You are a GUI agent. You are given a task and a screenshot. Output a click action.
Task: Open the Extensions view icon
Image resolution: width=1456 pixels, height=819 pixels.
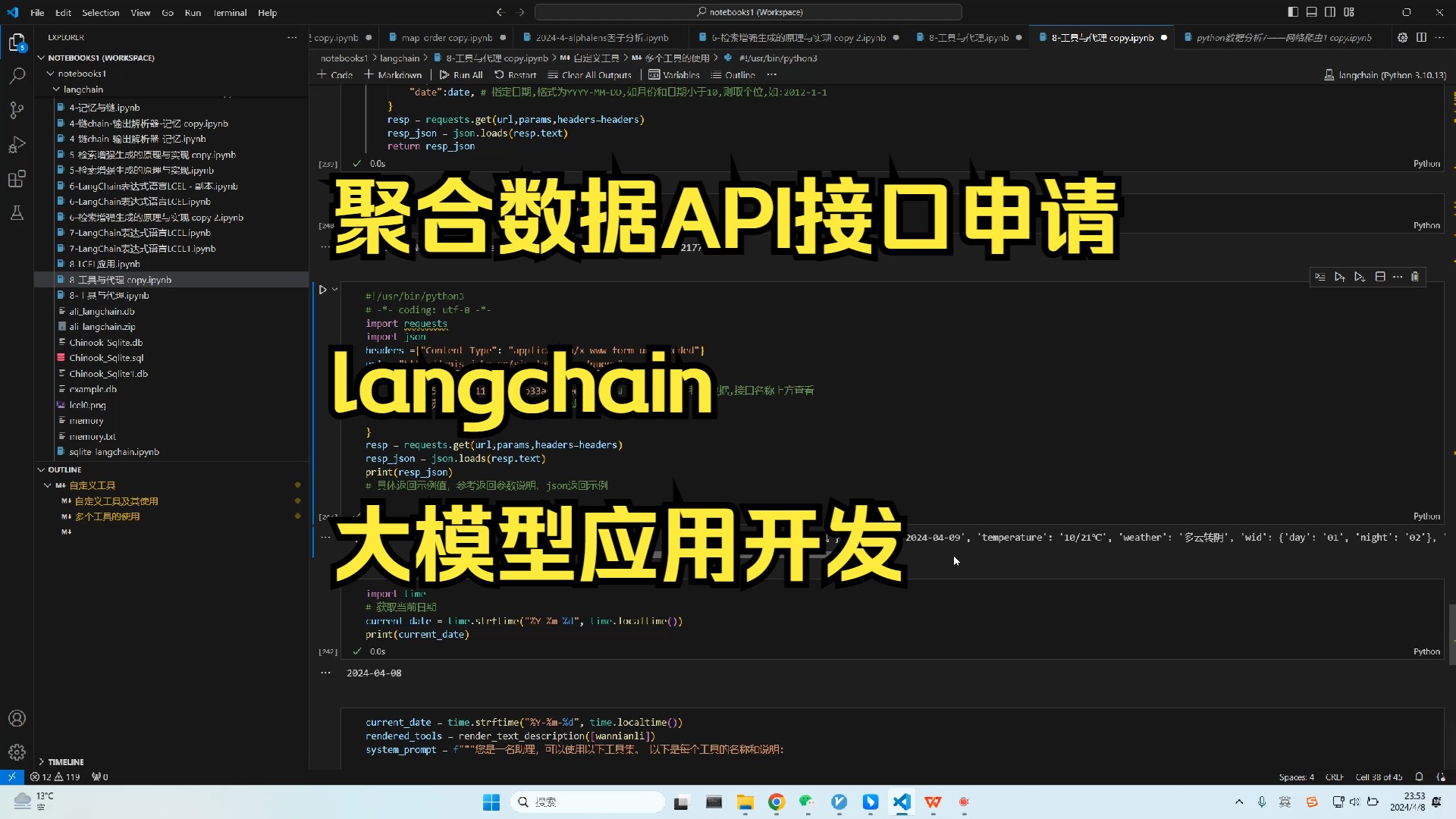pos(17,180)
